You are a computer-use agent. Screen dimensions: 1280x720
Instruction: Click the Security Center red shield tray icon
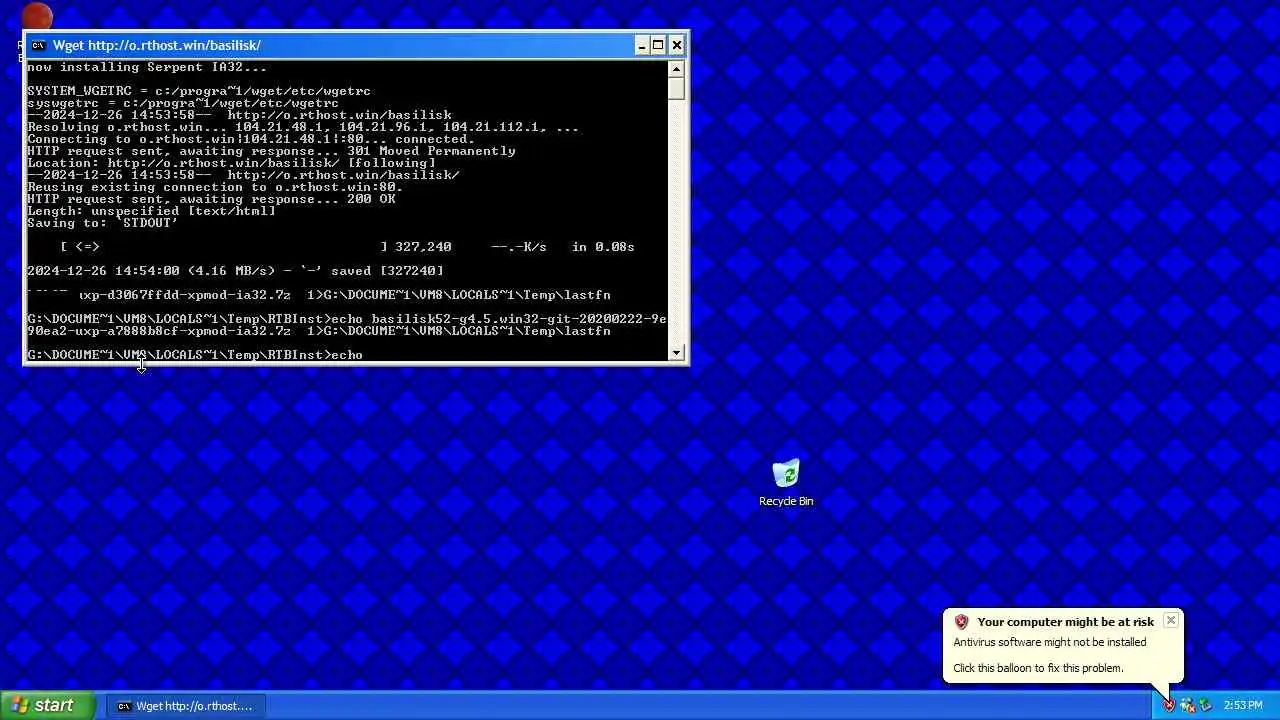[1169, 706]
